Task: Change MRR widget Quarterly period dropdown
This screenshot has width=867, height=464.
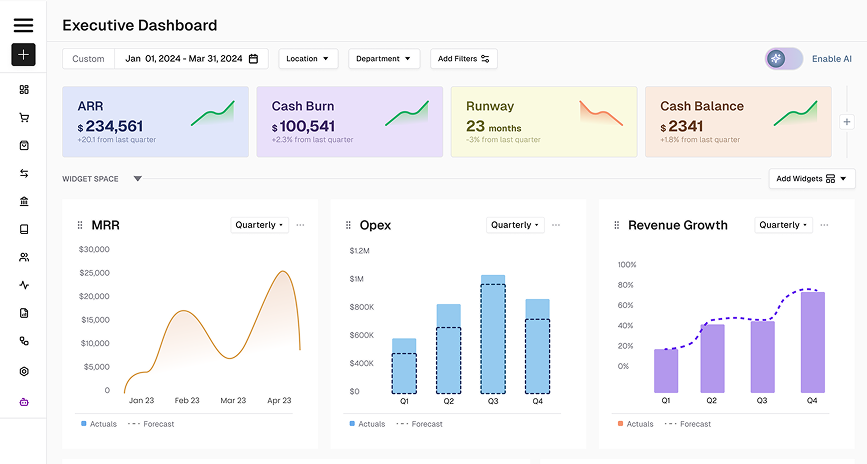Action: (x=260, y=225)
